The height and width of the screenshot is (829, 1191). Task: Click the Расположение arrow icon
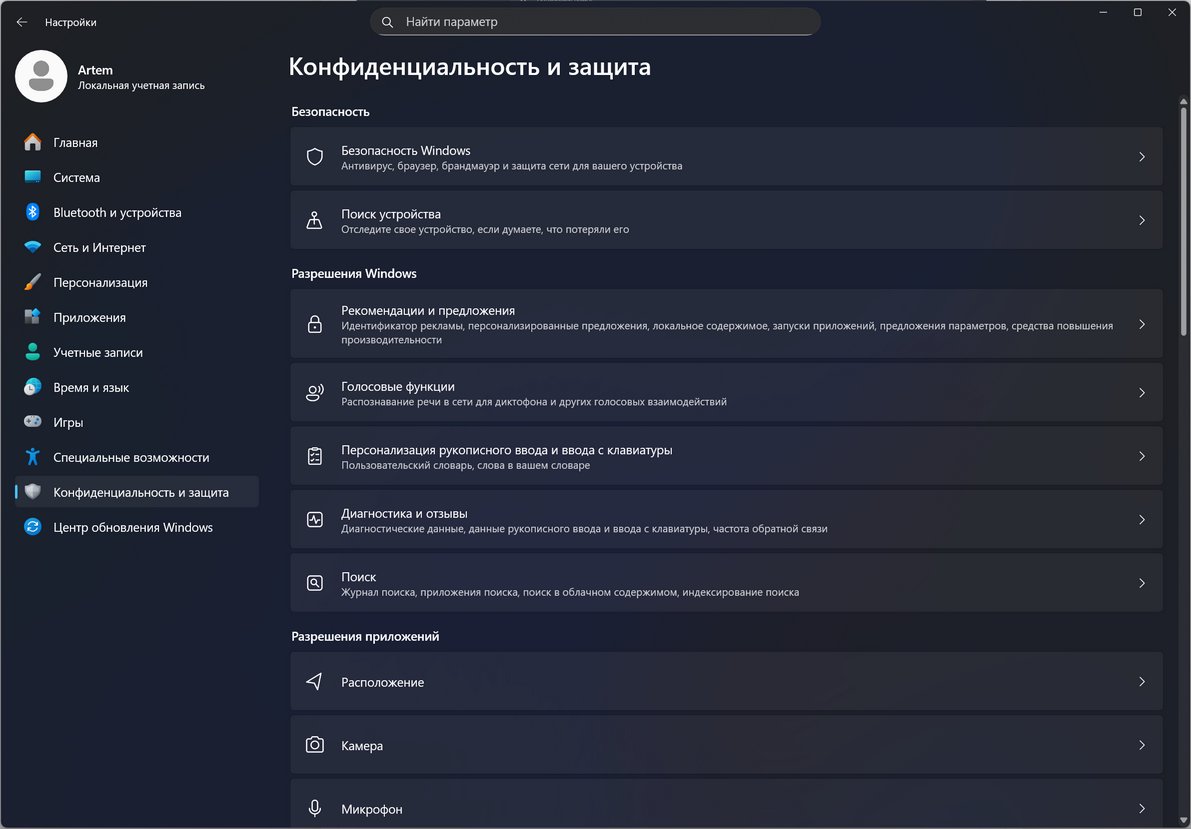pyautogui.click(x=315, y=682)
